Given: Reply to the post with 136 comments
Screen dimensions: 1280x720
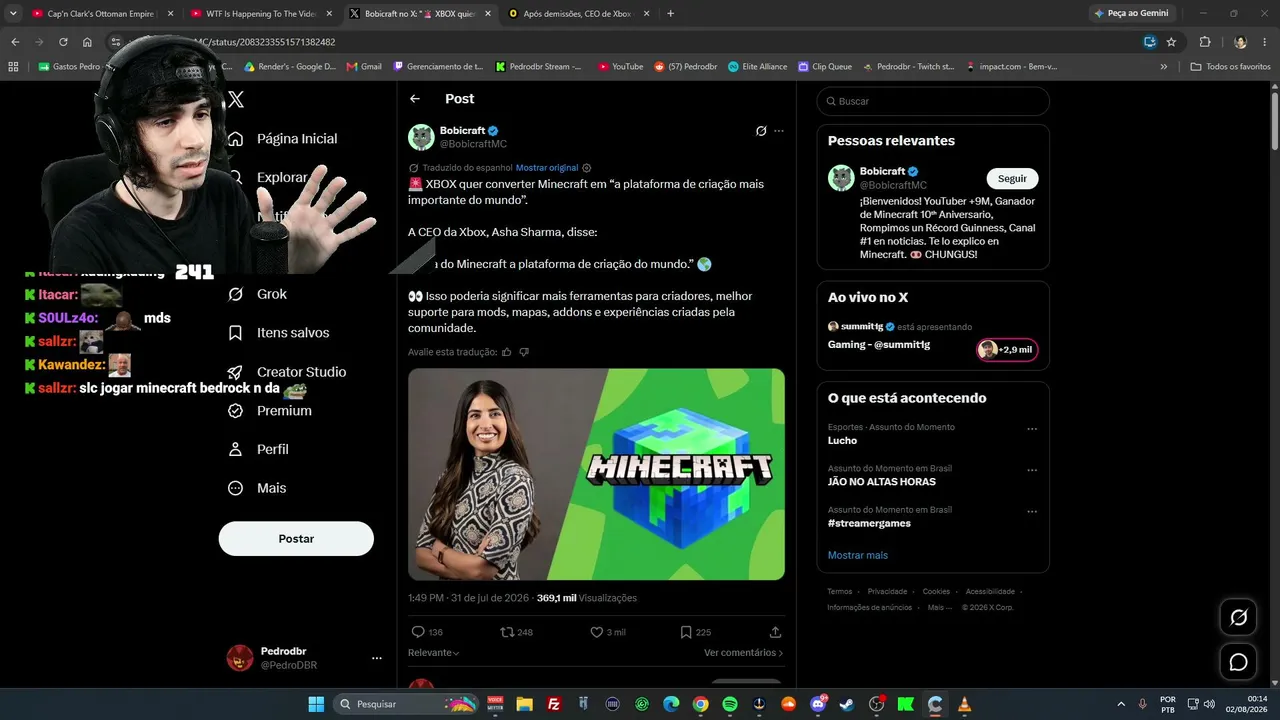Looking at the screenshot, I should point(427,632).
